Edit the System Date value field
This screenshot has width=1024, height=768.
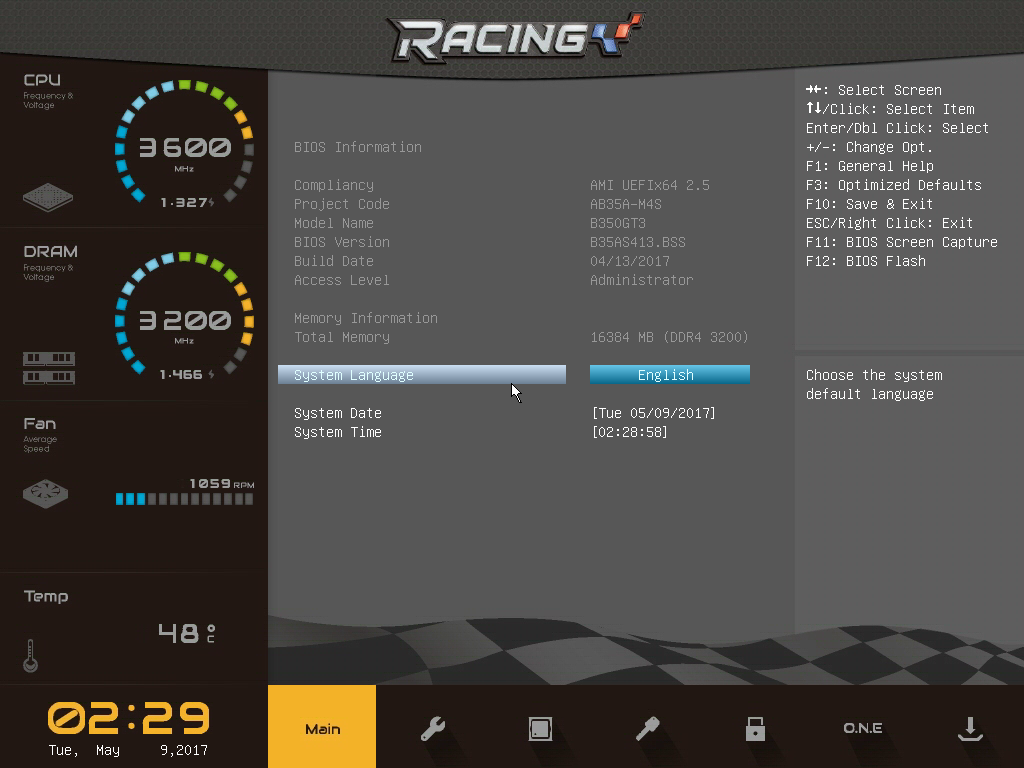(654, 413)
